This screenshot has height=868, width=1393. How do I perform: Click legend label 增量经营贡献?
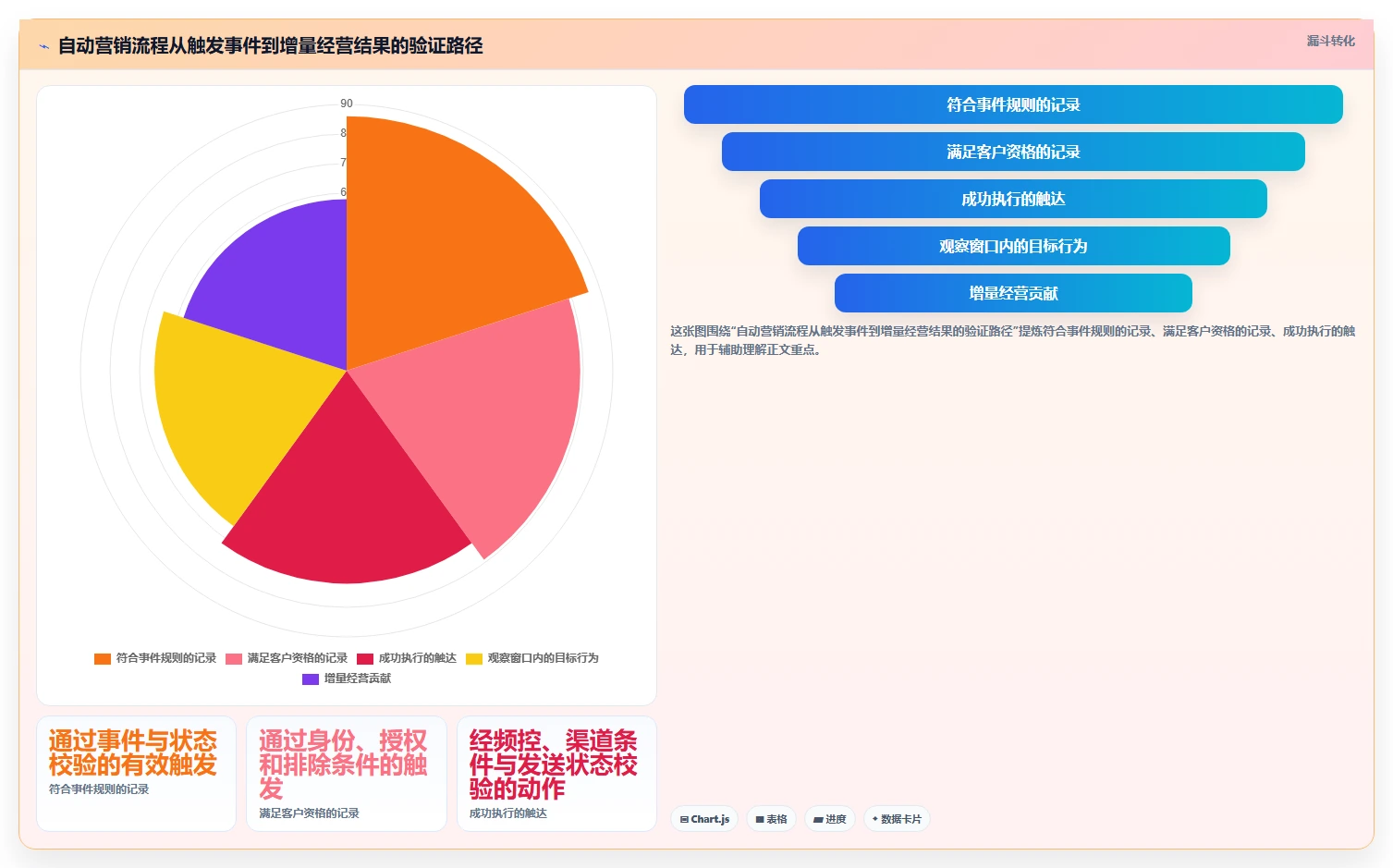358,679
